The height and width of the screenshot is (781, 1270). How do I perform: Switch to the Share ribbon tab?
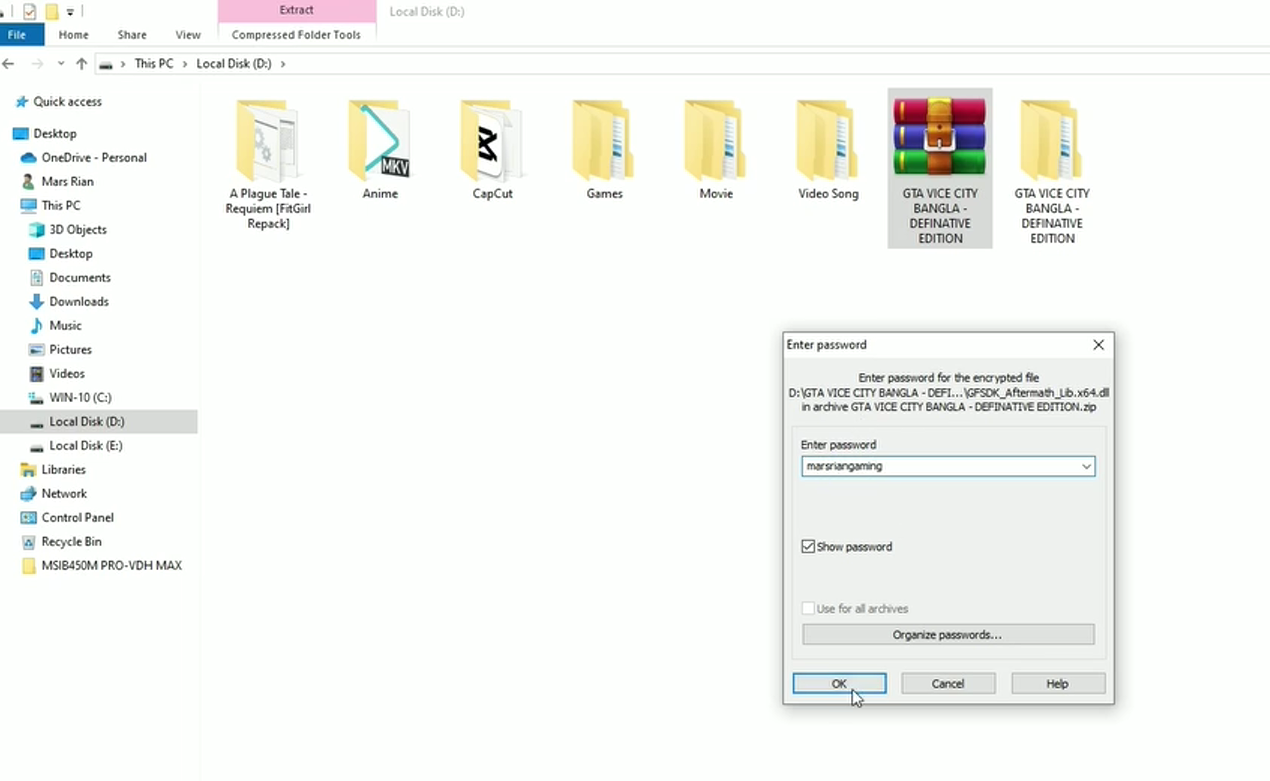tap(132, 35)
